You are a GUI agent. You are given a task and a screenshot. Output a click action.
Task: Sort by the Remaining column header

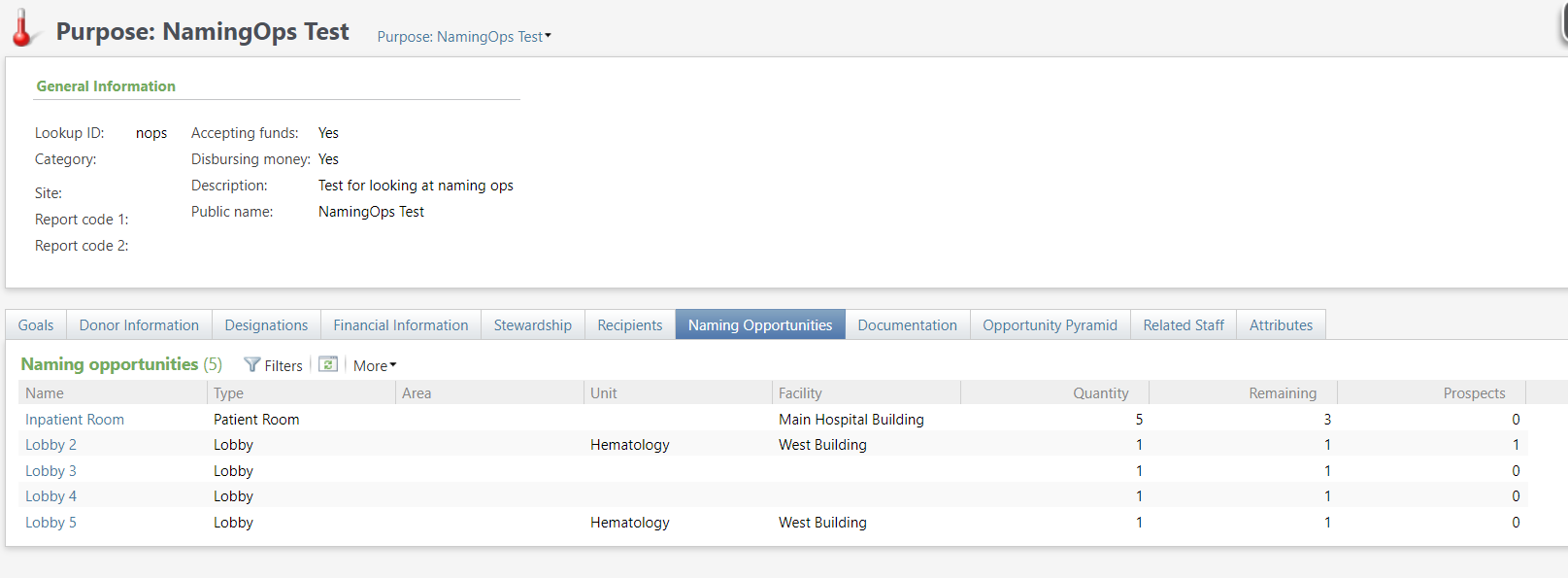point(1282,393)
